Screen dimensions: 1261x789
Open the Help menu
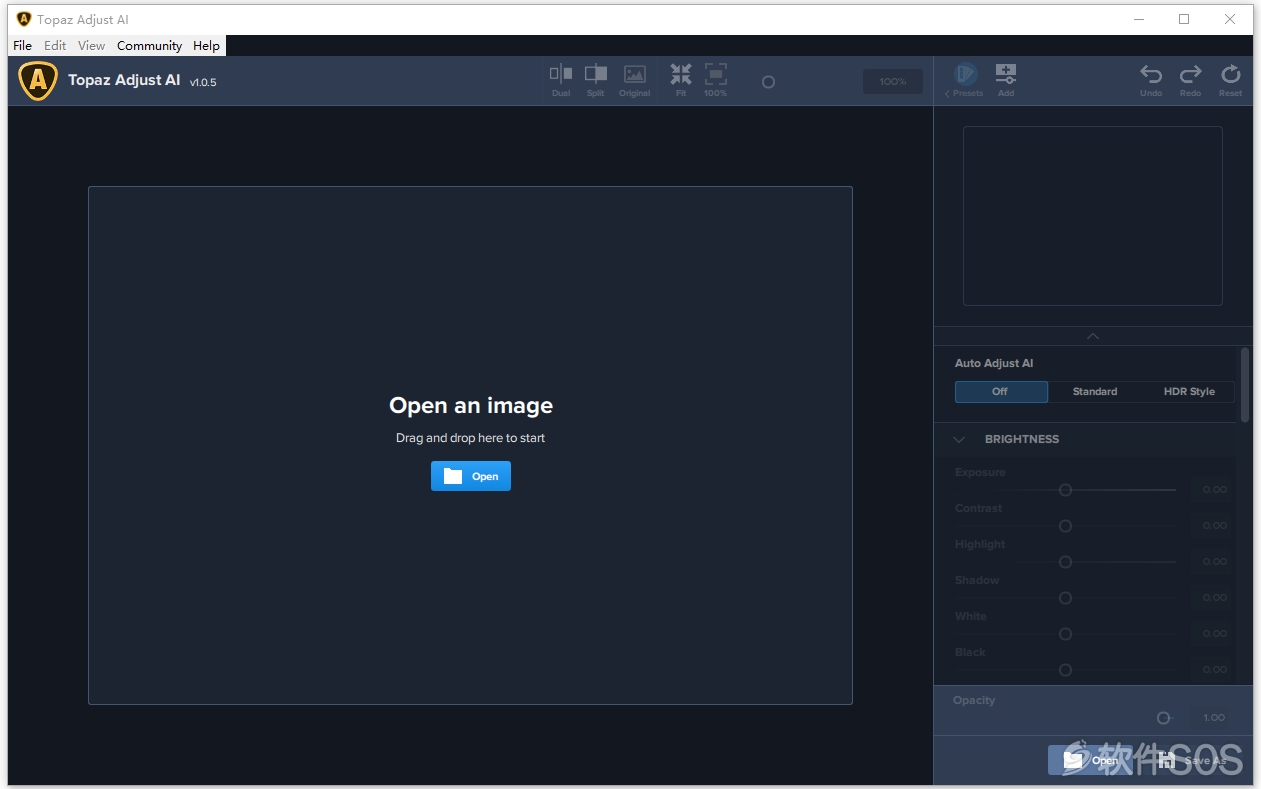206,45
